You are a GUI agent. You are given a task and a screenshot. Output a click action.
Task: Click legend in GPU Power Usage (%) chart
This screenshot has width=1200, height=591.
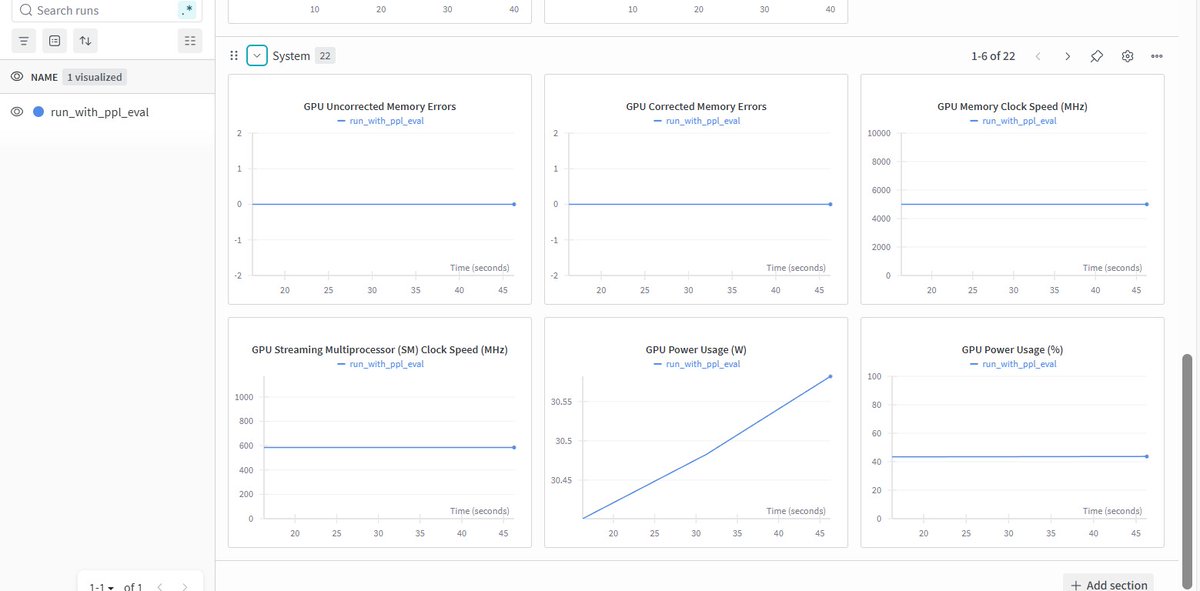click(x=1012, y=364)
